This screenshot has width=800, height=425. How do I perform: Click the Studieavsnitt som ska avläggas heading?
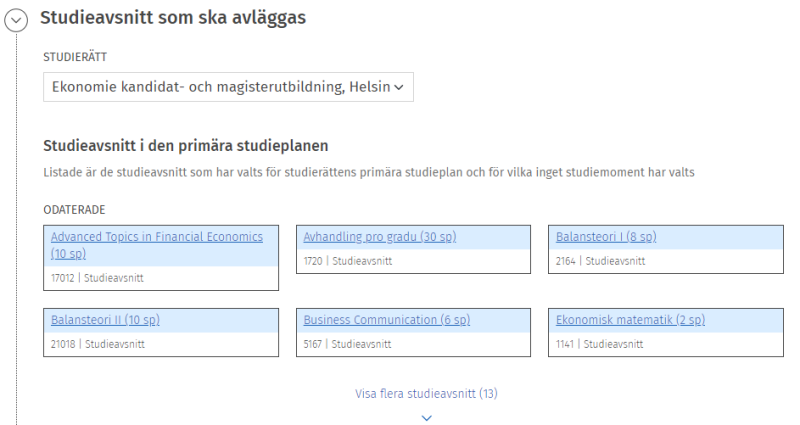pyautogui.click(x=173, y=18)
